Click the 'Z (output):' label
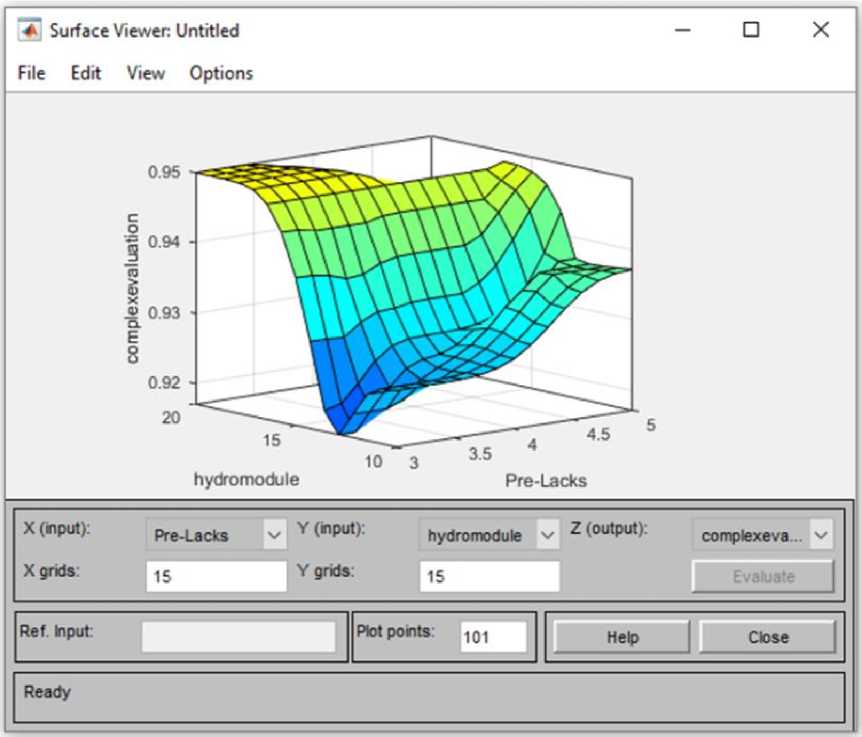 tap(609, 529)
